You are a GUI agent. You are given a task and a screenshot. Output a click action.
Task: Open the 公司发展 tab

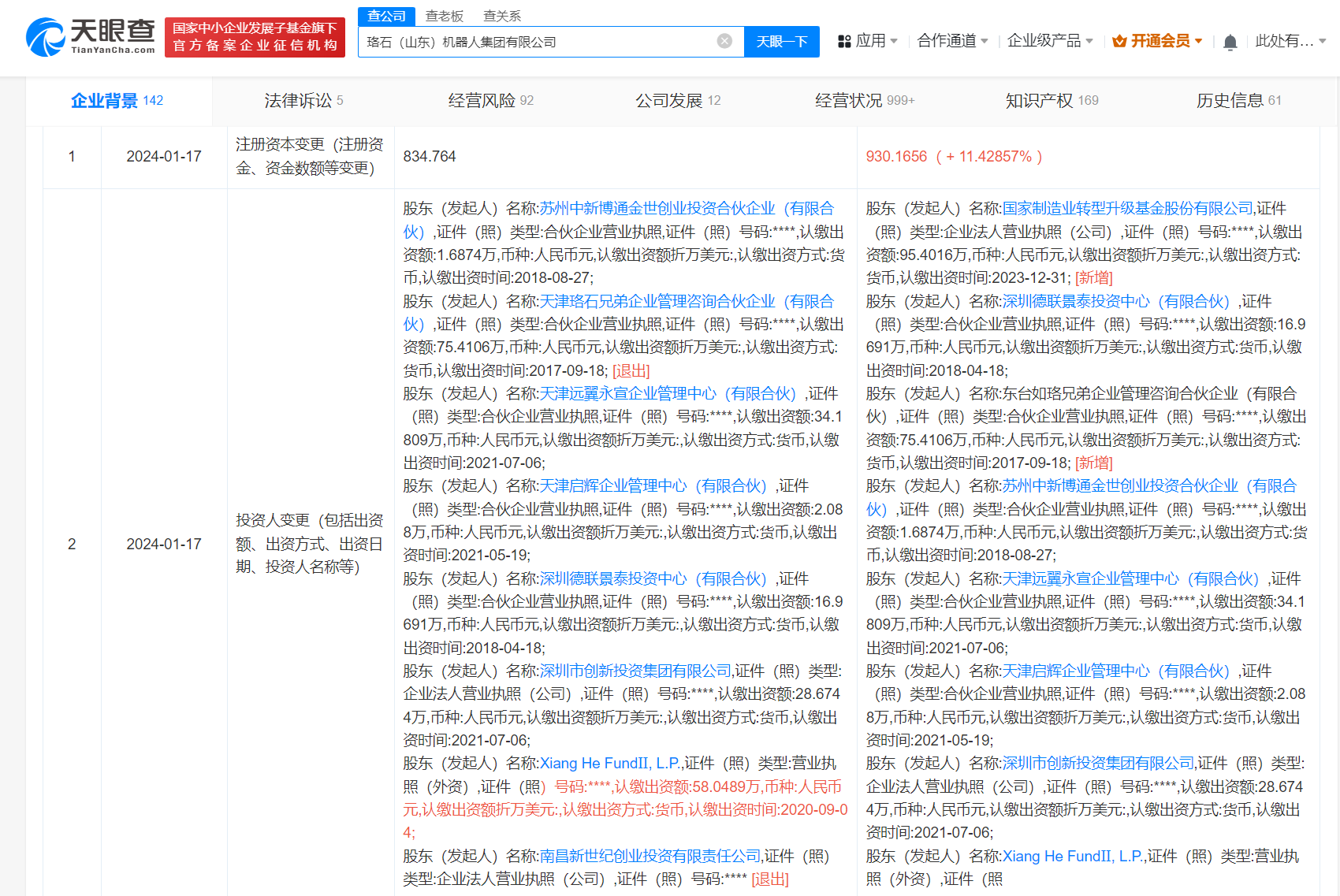tap(678, 101)
